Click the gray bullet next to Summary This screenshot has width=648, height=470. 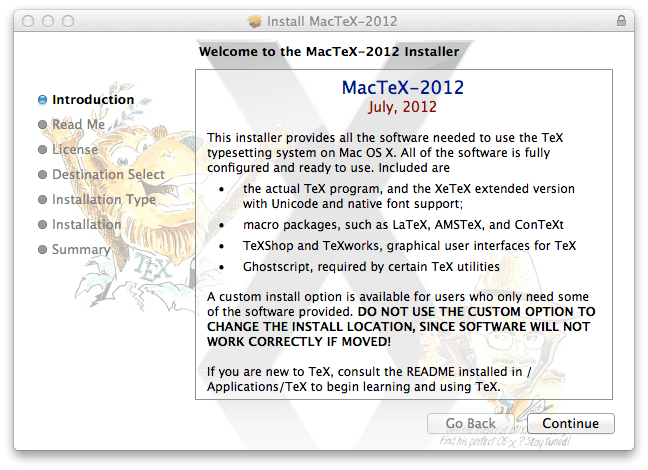pos(42,249)
